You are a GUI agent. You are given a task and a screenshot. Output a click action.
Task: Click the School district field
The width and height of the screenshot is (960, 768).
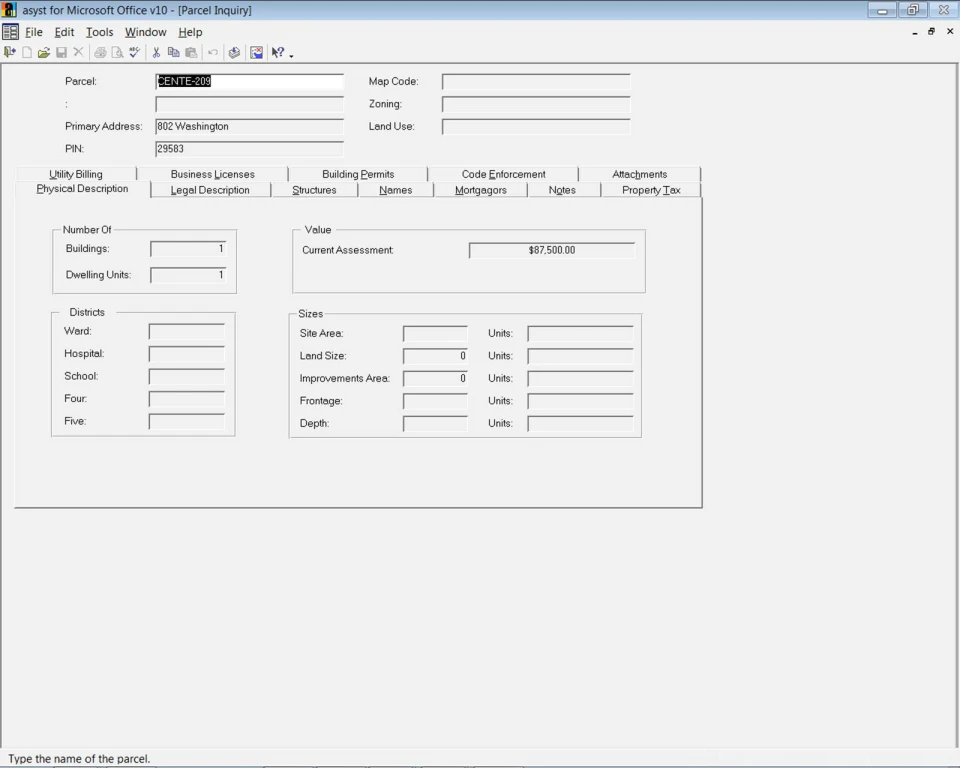point(187,377)
